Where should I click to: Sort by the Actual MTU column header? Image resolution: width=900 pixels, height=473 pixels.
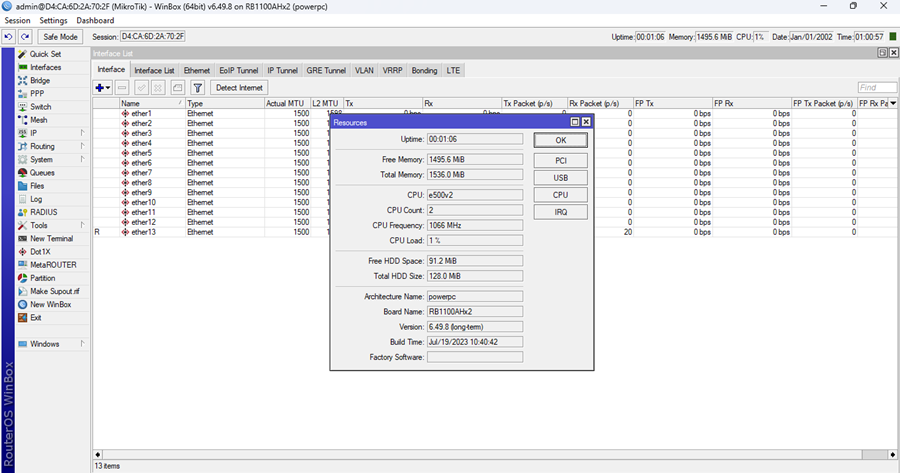click(287, 103)
